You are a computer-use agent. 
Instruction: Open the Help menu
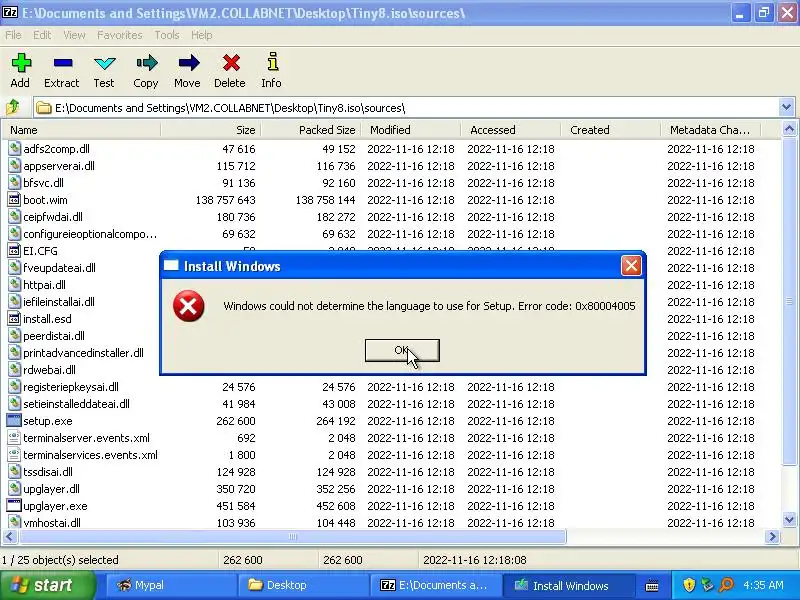click(202, 35)
